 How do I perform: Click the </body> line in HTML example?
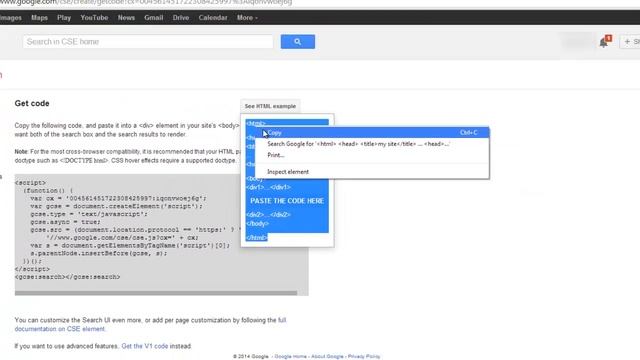point(258,224)
